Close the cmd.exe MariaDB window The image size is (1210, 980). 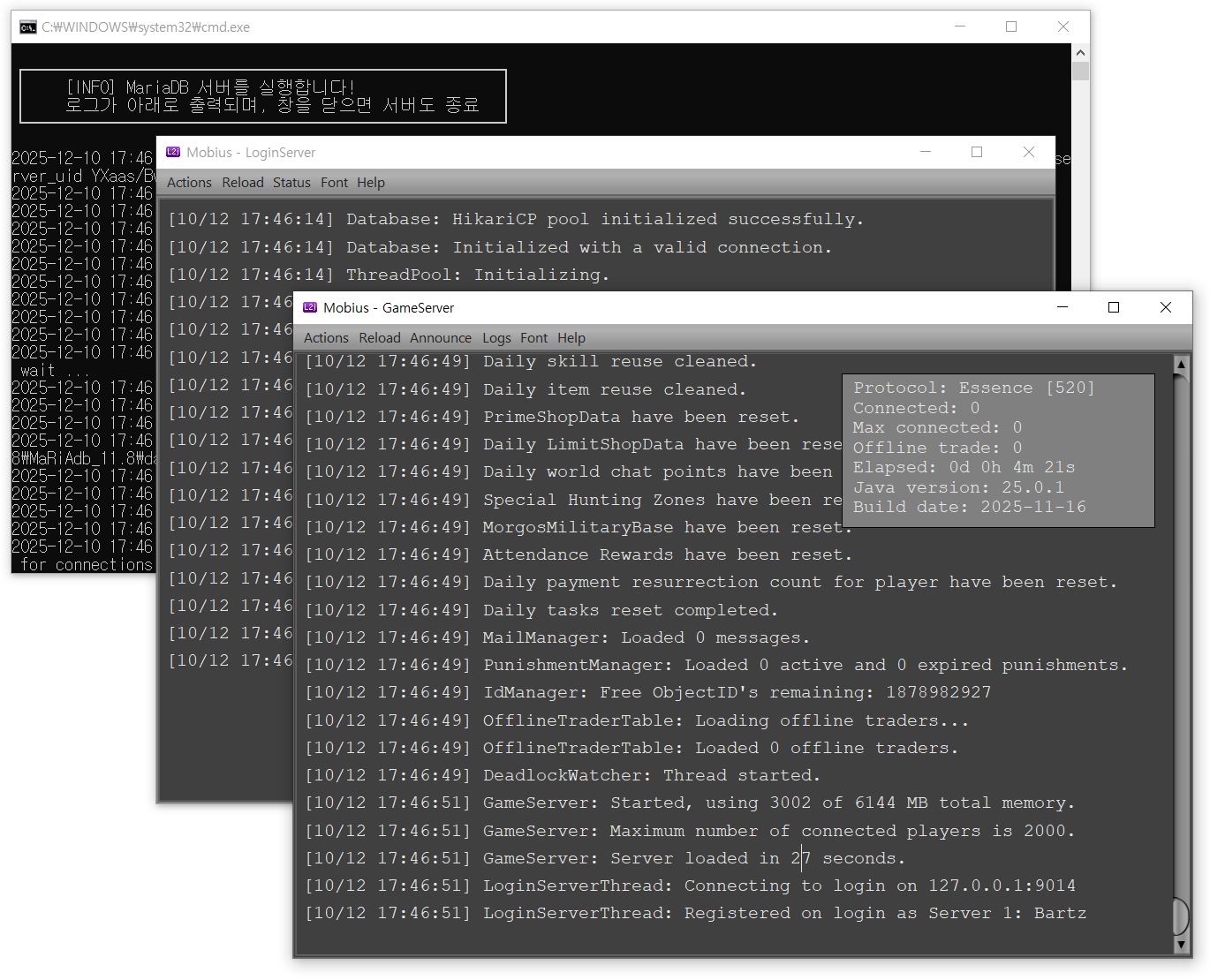(1063, 26)
